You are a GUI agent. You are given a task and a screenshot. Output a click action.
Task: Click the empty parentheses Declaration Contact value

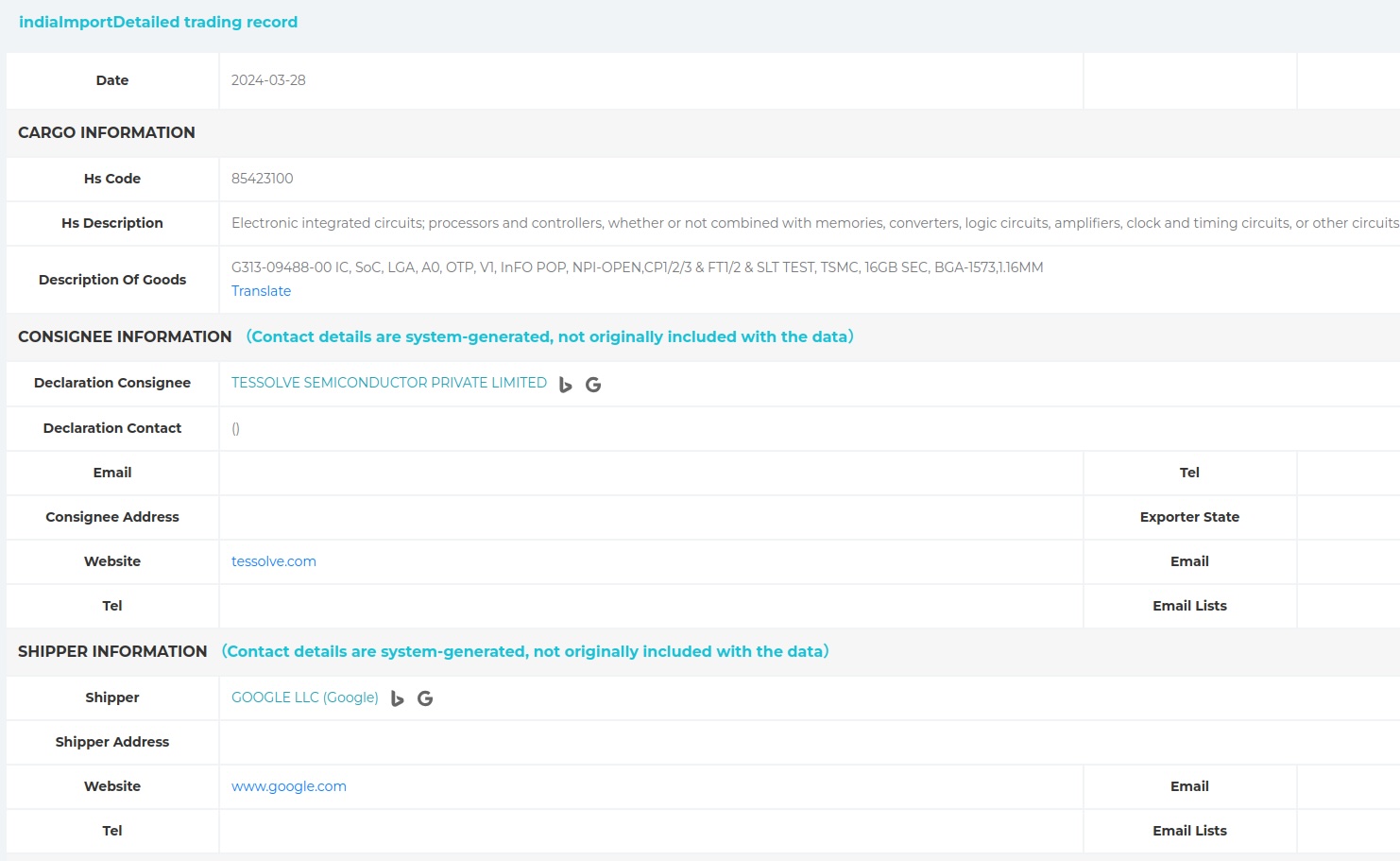coord(236,428)
